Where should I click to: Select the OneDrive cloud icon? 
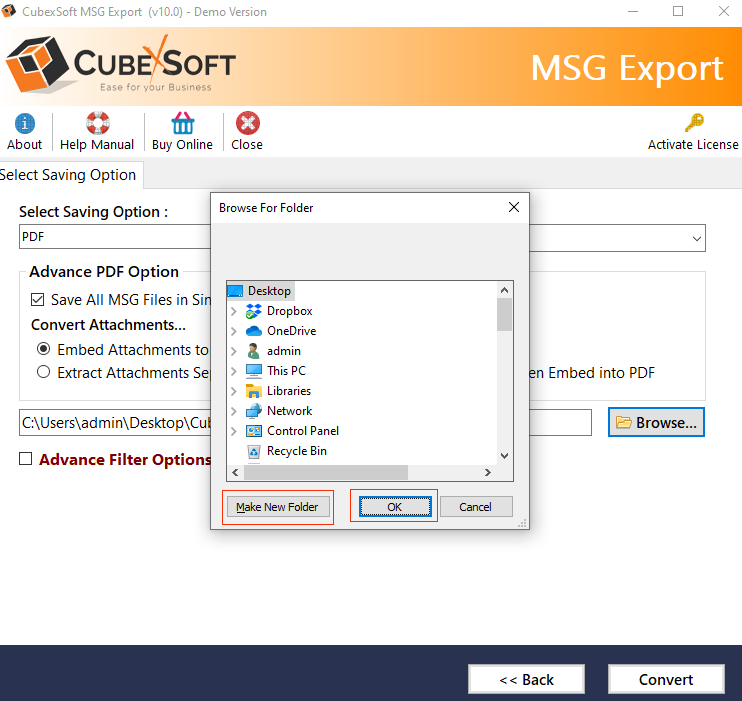point(254,331)
